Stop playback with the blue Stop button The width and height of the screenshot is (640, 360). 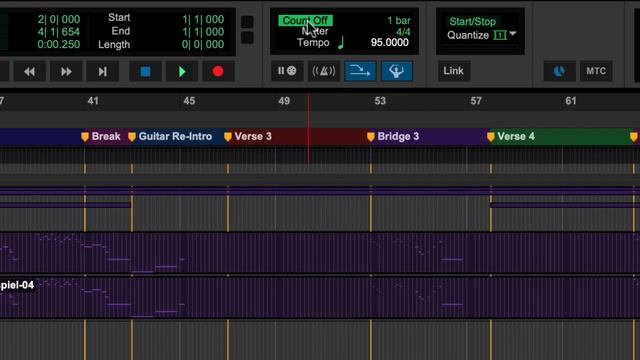[x=145, y=71]
